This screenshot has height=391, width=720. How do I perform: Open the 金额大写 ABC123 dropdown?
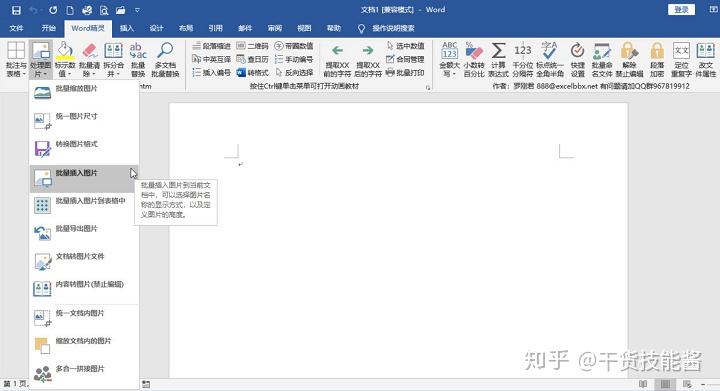[x=449, y=59]
